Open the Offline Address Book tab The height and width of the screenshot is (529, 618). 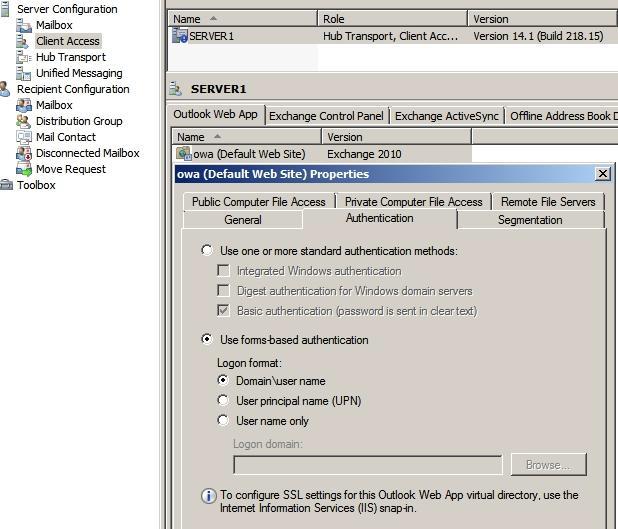[562, 116]
